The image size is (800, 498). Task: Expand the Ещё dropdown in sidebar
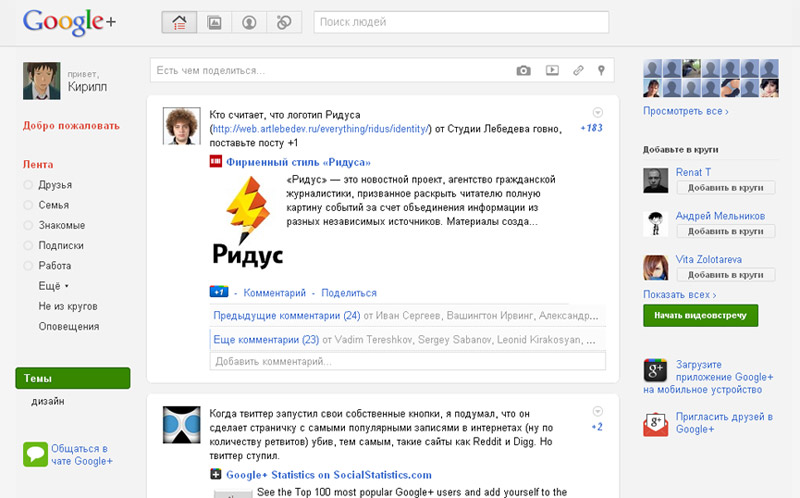pos(54,286)
